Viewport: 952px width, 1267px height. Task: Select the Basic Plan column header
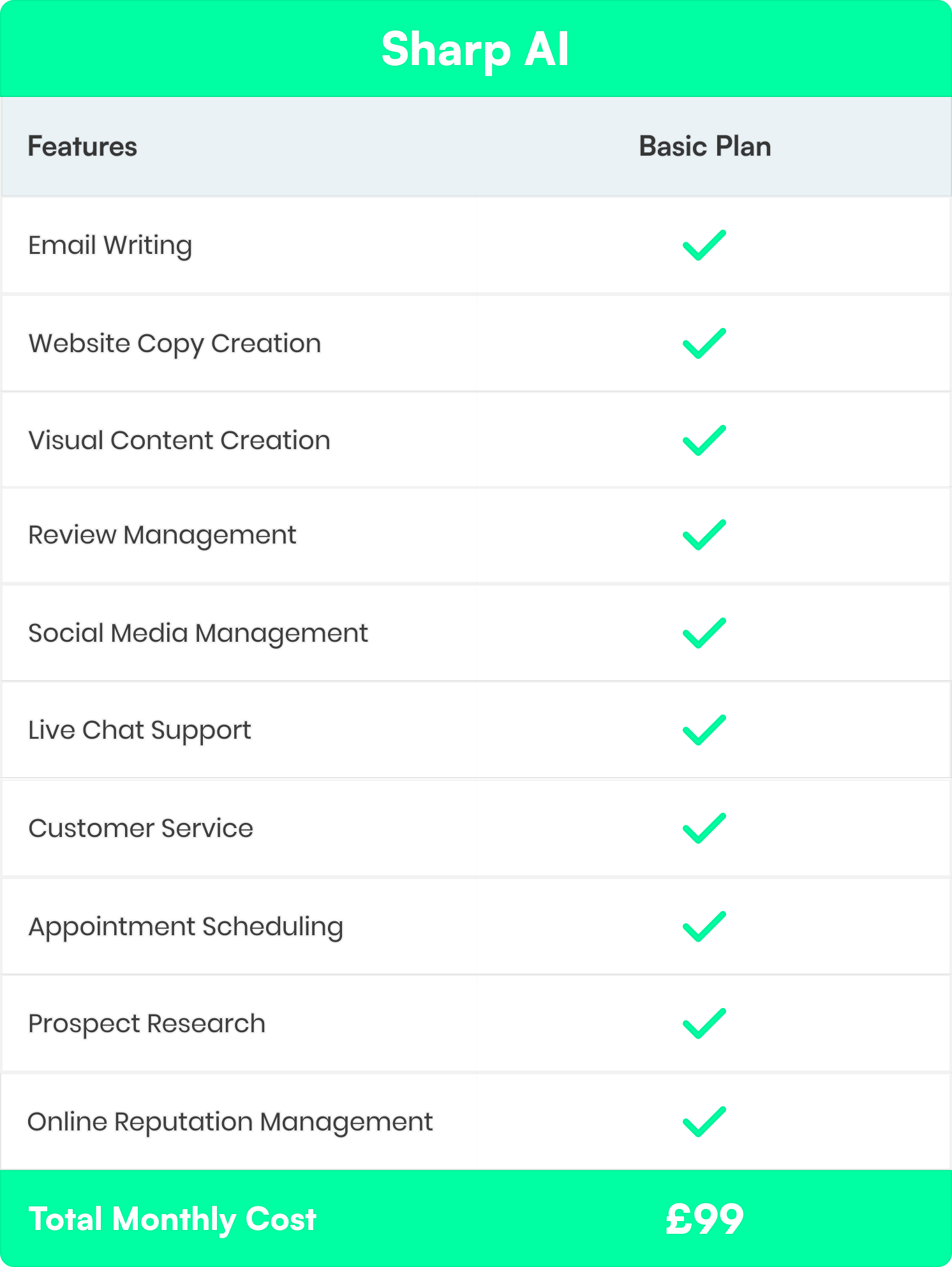pyautogui.click(x=704, y=147)
